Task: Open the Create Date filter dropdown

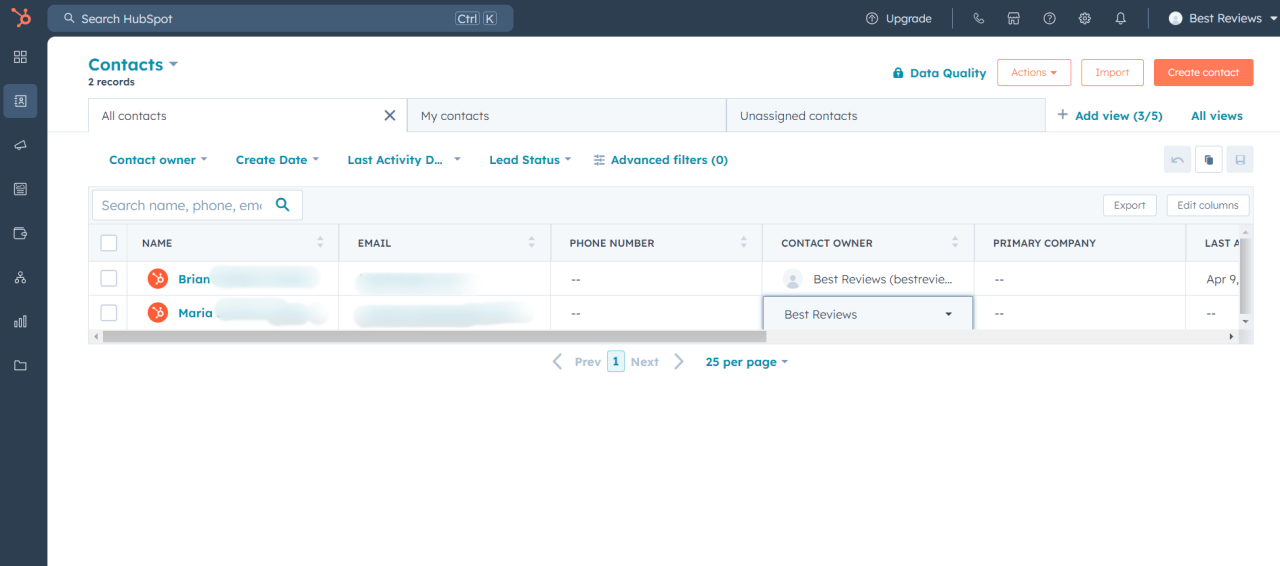Action: point(277,160)
